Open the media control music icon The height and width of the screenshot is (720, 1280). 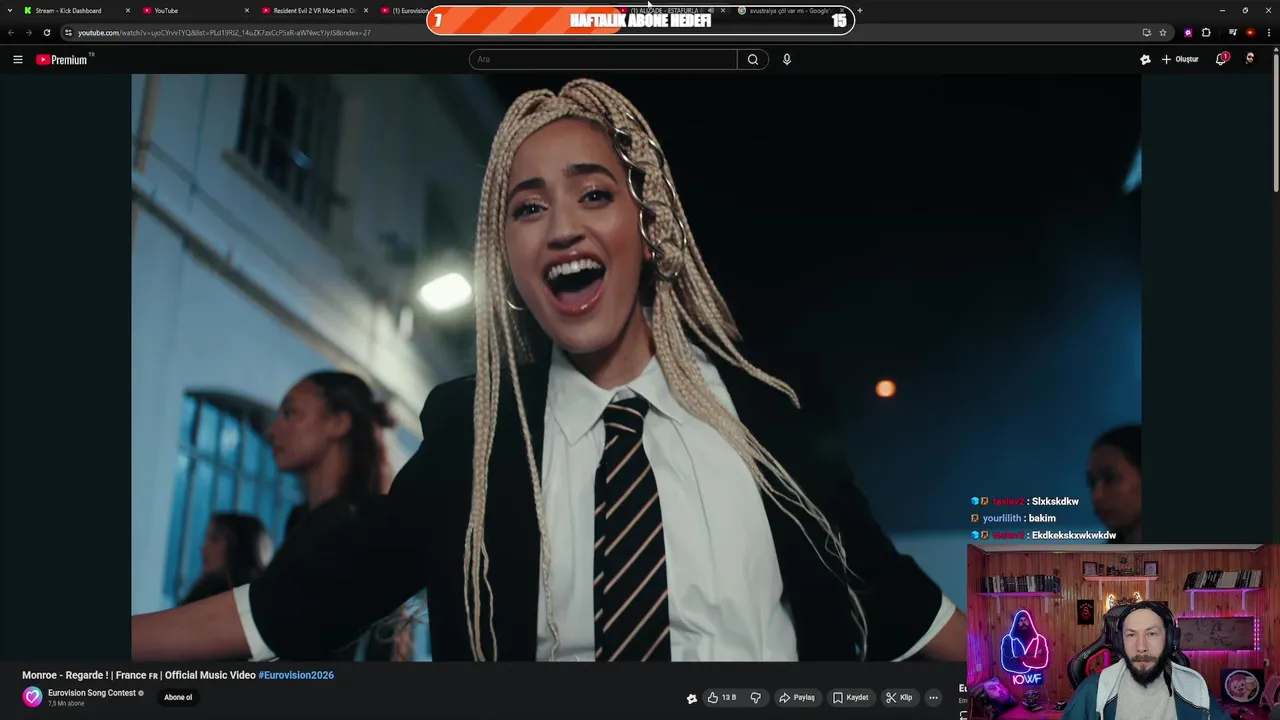[1233, 32]
